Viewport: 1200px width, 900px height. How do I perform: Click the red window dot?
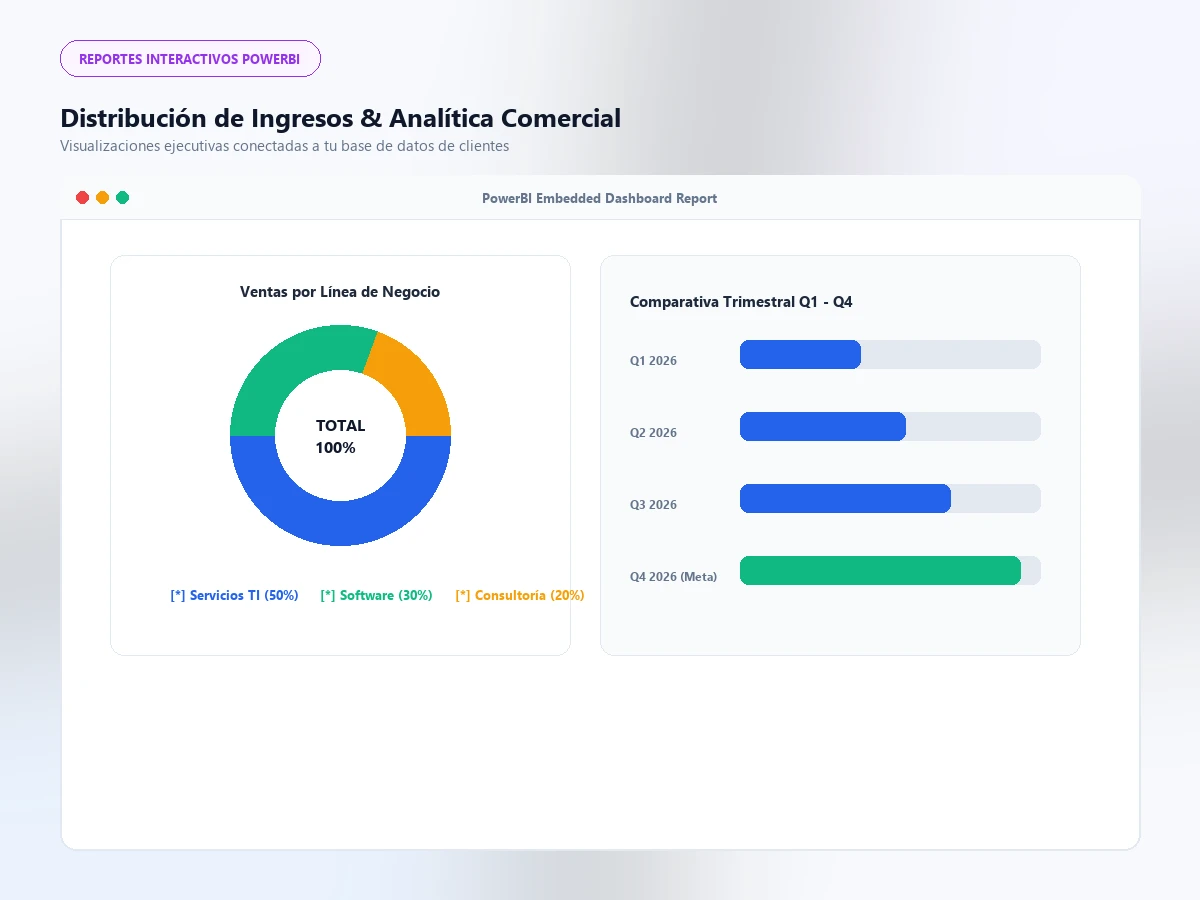82,198
